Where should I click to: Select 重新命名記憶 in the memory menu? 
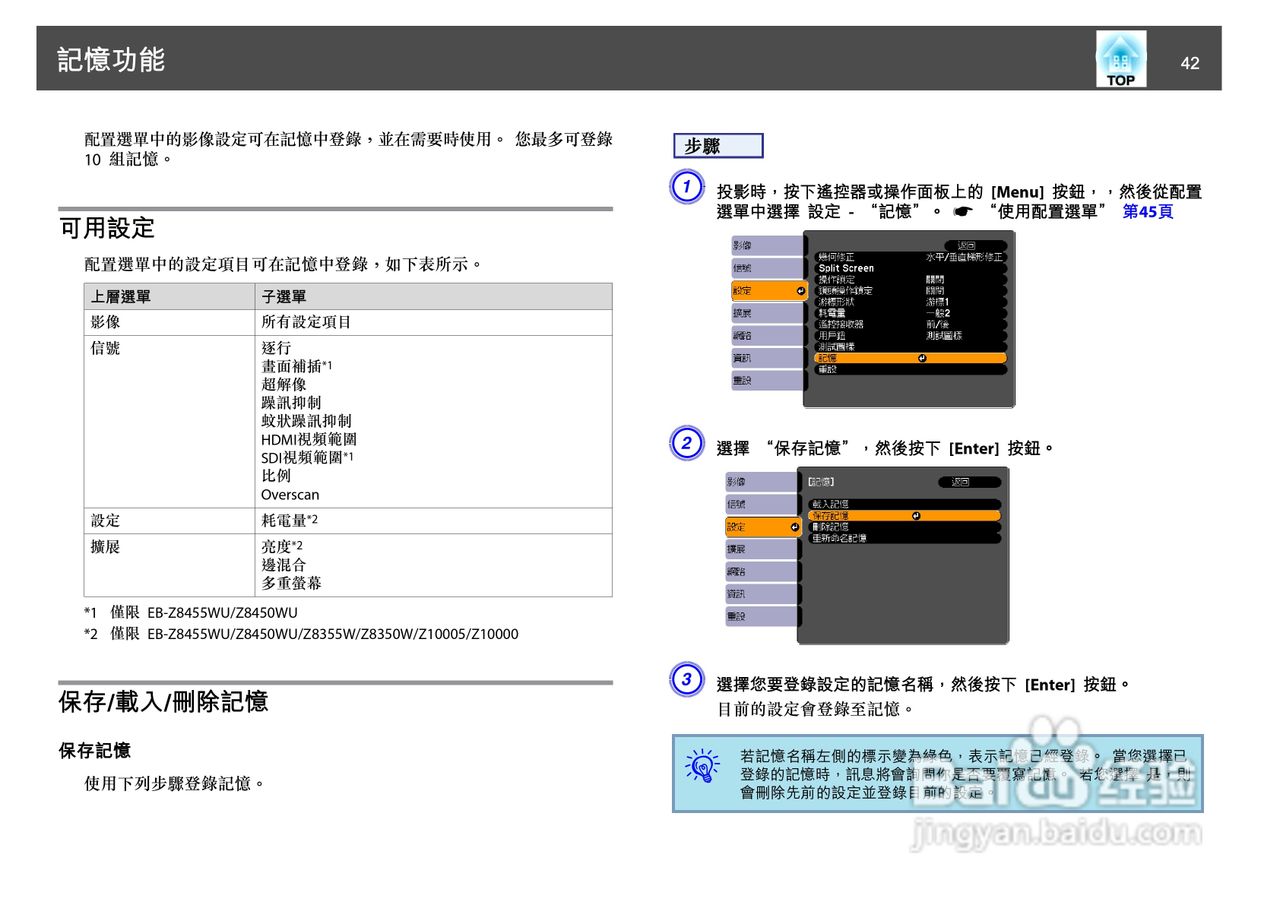coord(840,538)
